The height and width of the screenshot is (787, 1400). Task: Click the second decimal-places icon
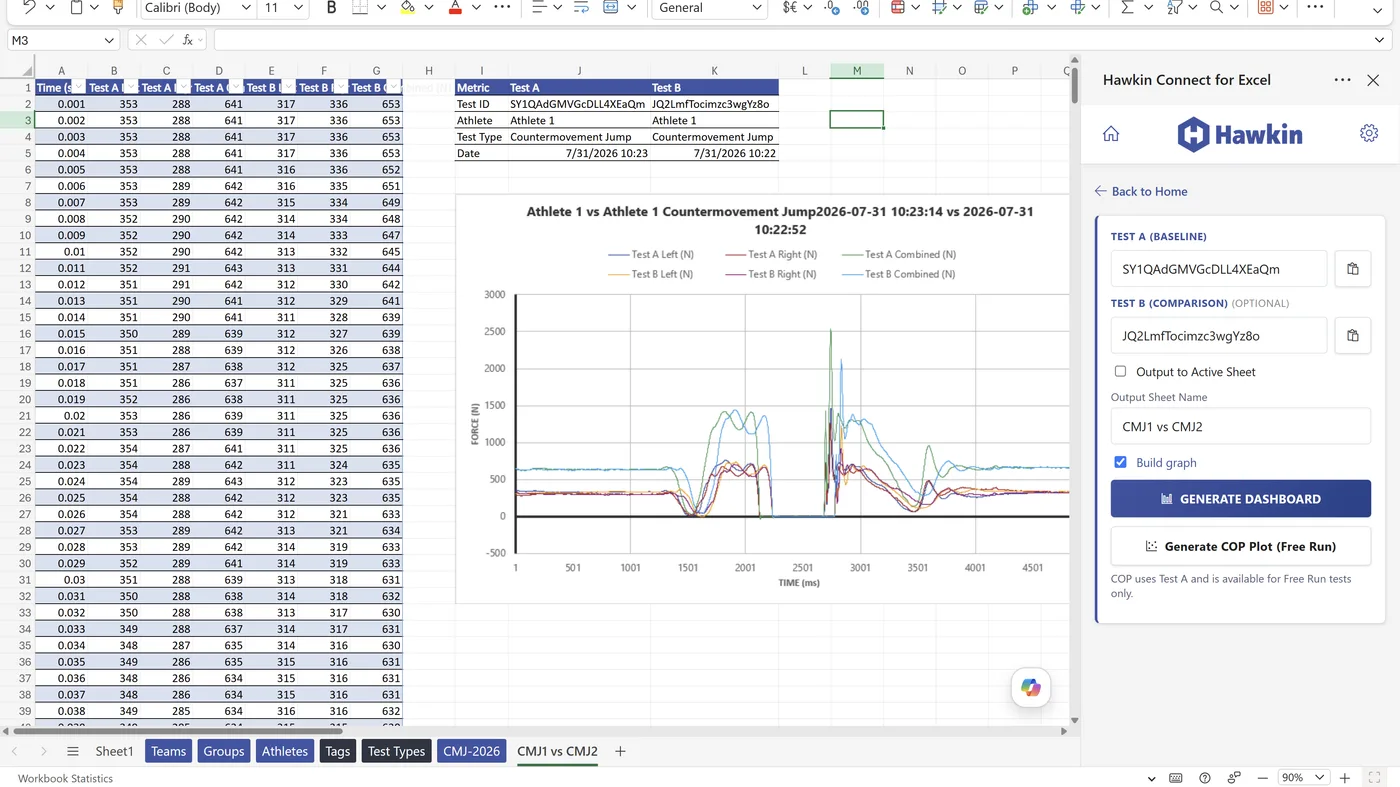tap(861, 7)
